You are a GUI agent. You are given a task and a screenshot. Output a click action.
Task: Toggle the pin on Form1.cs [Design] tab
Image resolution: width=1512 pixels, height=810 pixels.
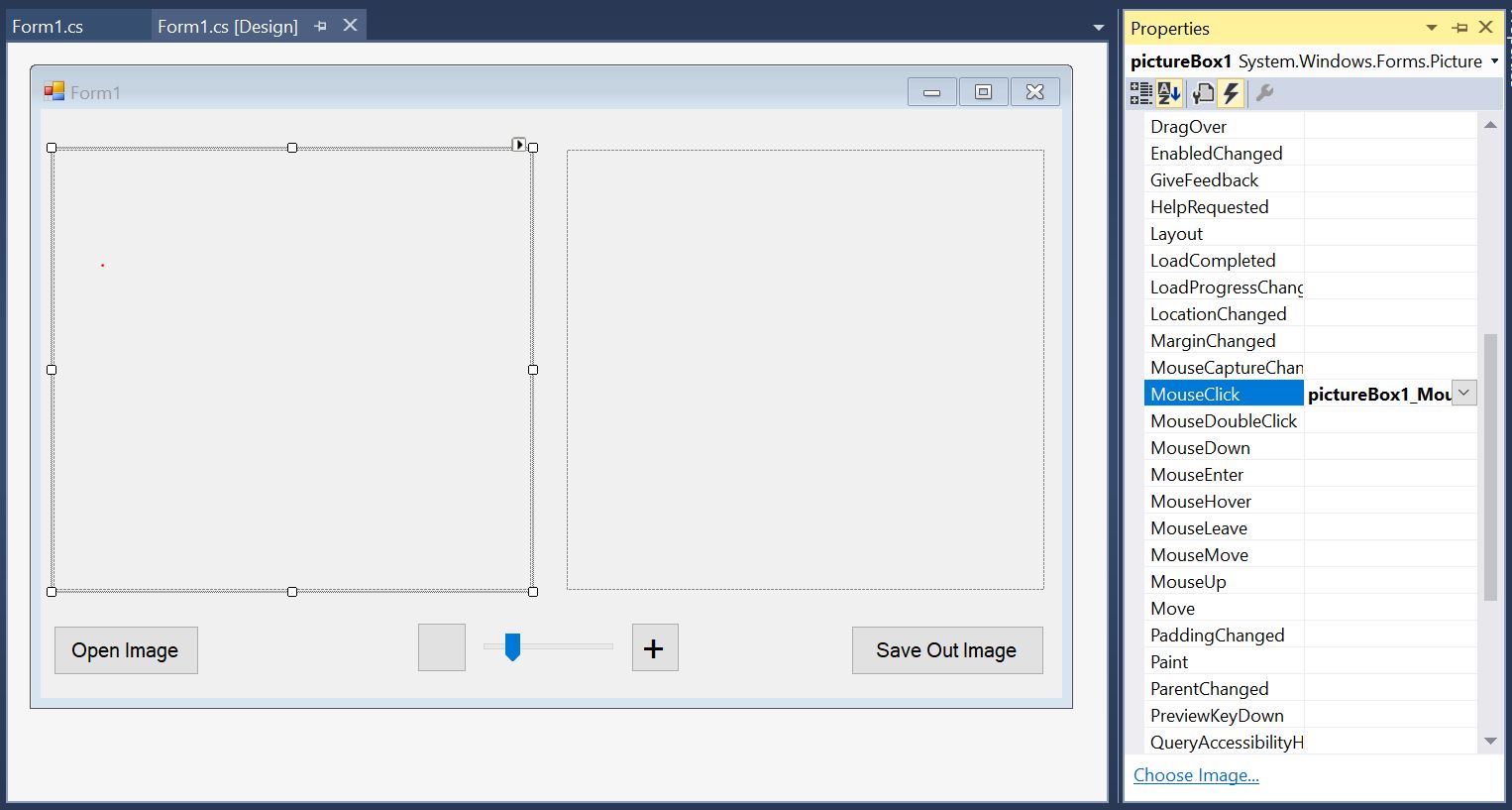(x=318, y=25)
